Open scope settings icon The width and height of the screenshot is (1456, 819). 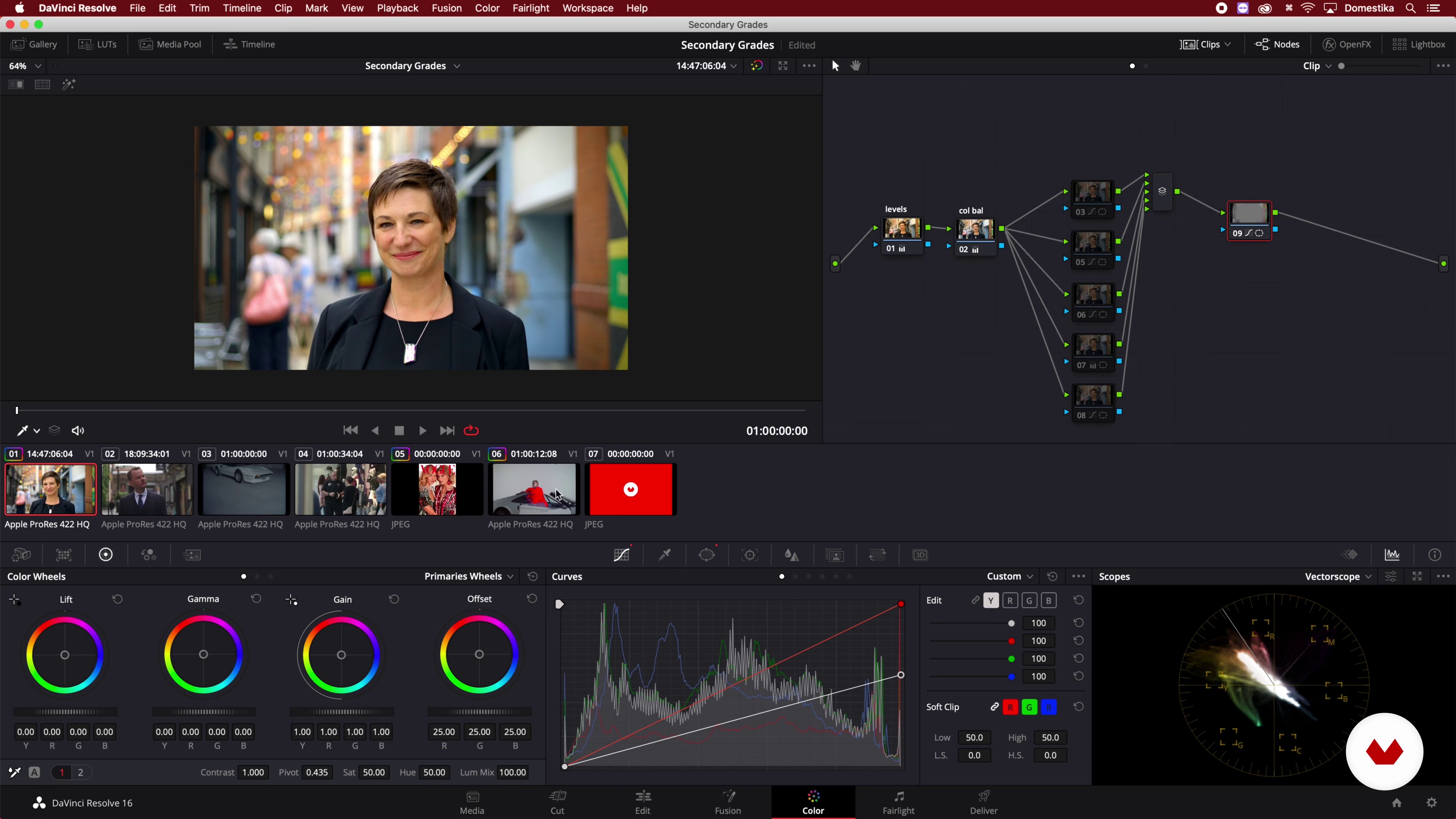[1391, 576]
